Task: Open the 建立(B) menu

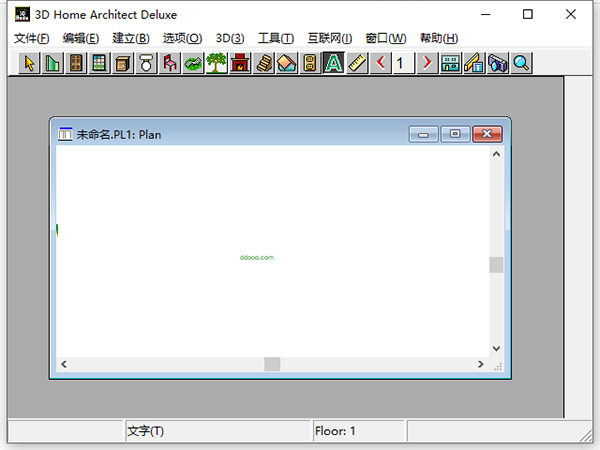Action: 130,38
